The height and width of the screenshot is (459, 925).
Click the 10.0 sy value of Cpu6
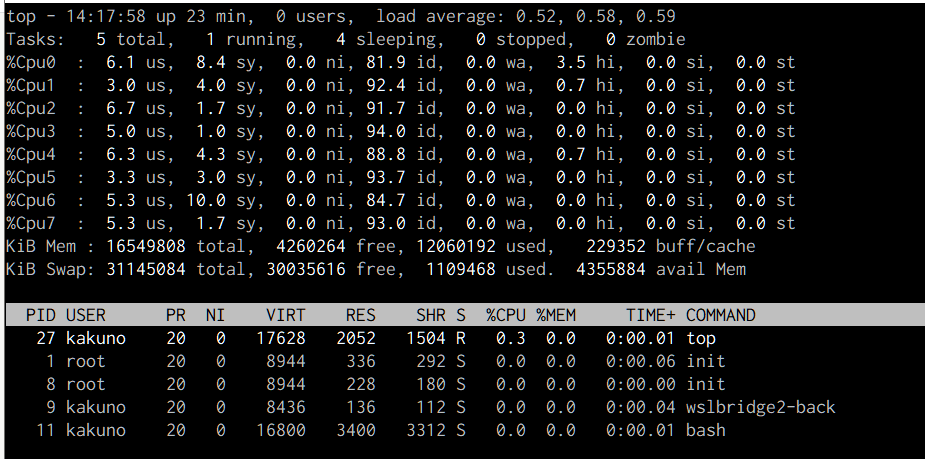click(206, 200)
